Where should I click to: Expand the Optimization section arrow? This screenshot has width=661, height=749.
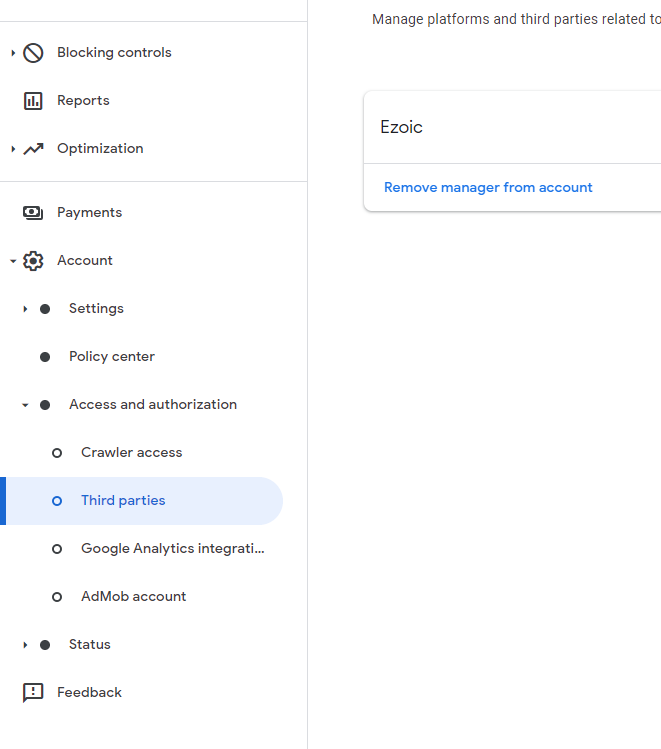coord(13,149)
